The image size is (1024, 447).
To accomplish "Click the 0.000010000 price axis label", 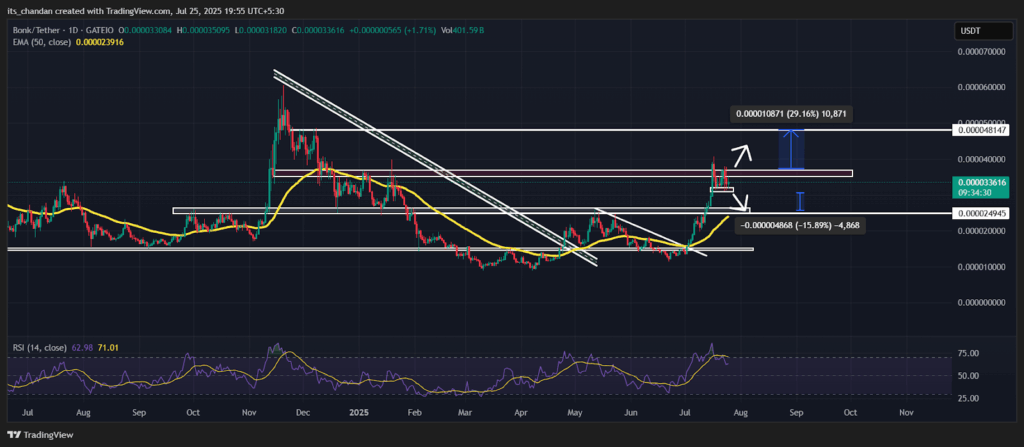I will tap(980, 267).
